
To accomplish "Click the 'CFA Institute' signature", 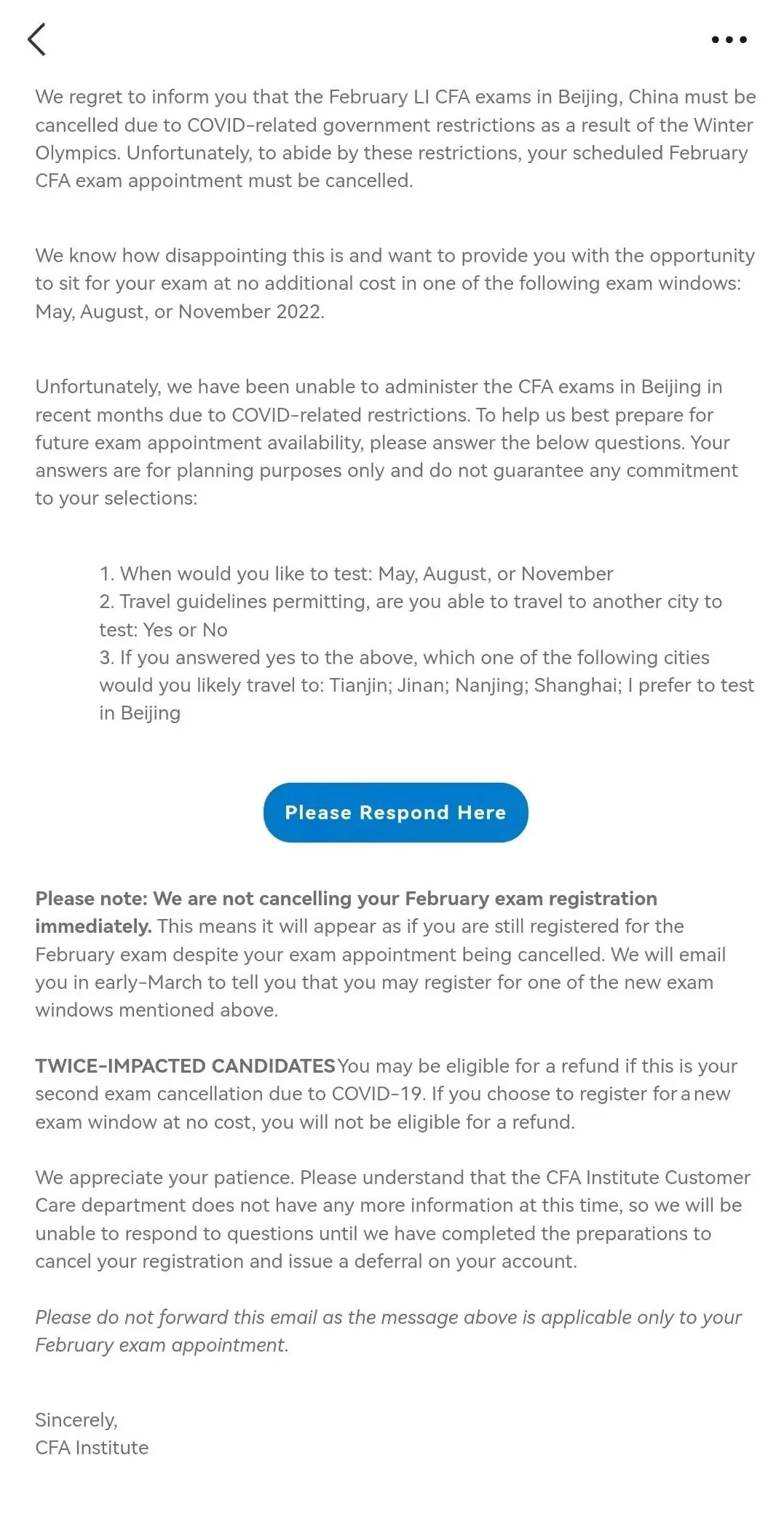I will [92, 1448].
